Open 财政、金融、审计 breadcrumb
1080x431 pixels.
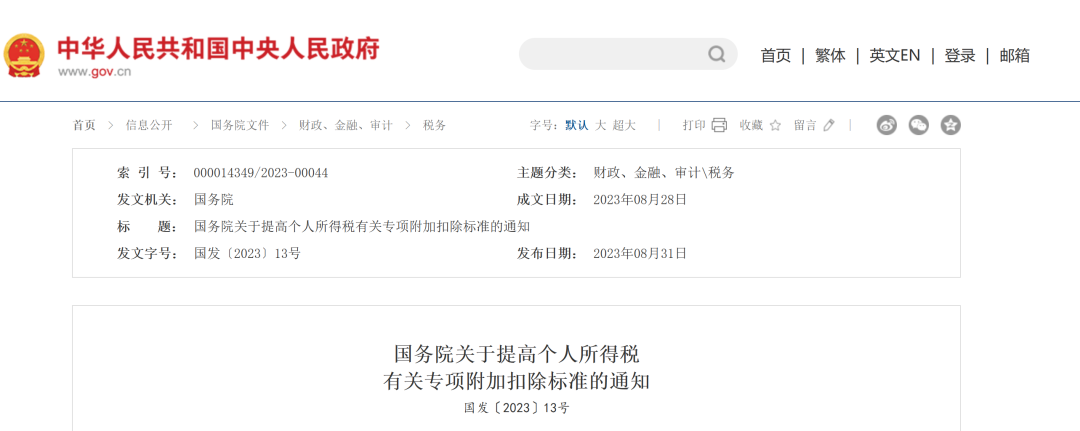tap(346, 125)
